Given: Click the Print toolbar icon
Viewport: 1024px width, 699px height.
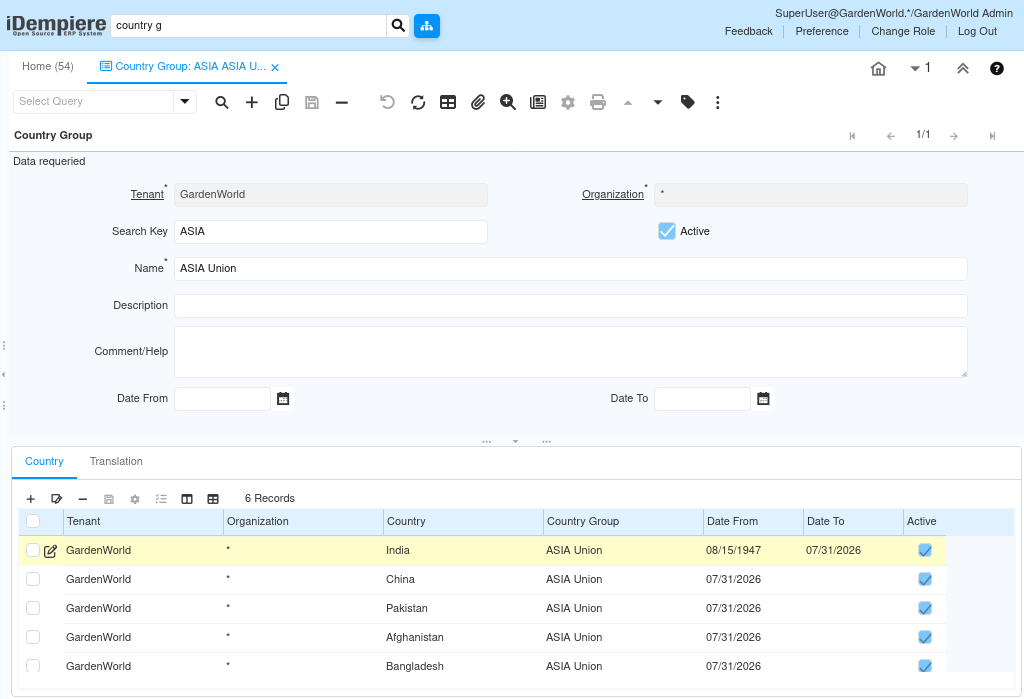Looking at the screenshot, I should pos(598,103).
